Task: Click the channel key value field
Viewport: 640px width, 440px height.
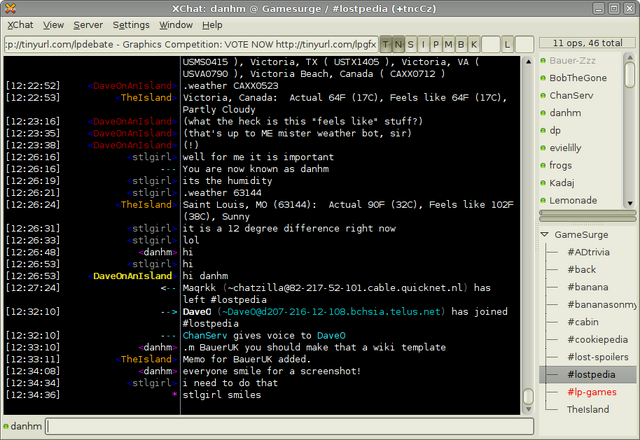Action: pos(491,44)
